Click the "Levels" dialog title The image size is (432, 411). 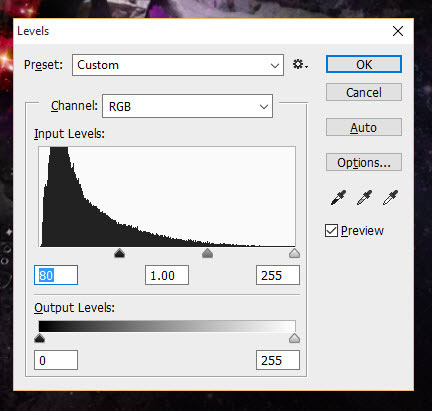pyautogui.click(x=33, y=31)
